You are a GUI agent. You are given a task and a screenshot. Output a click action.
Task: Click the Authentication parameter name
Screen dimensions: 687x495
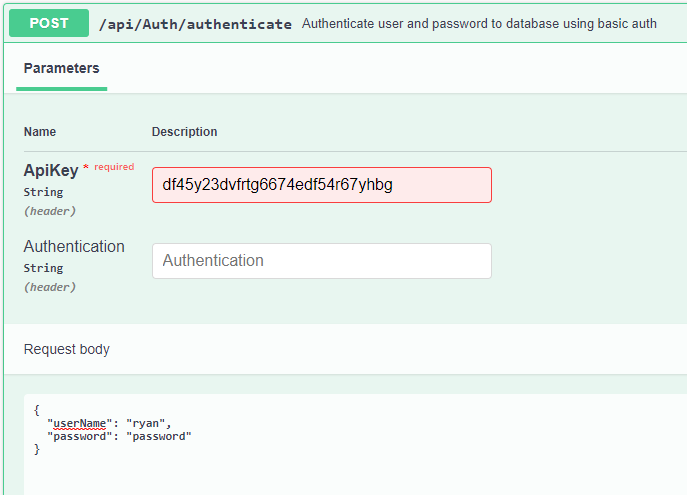click(74, 246)
